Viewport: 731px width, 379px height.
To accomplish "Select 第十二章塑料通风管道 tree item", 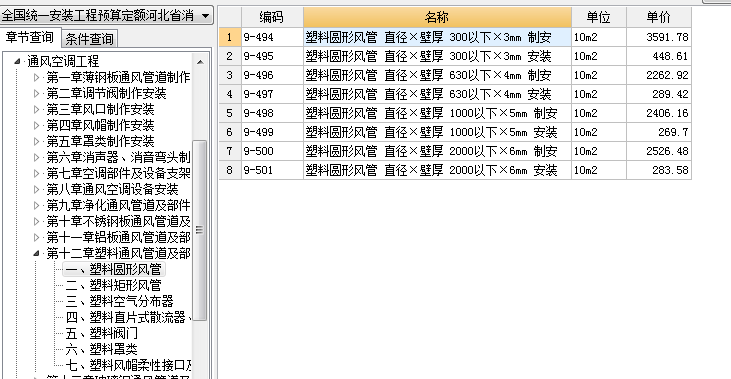I will tap(118, 253).
